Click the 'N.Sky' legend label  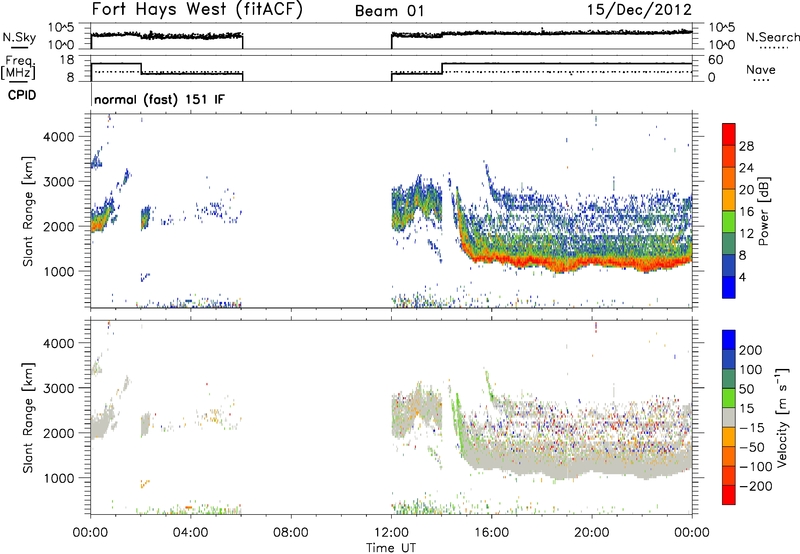[19, 37]
